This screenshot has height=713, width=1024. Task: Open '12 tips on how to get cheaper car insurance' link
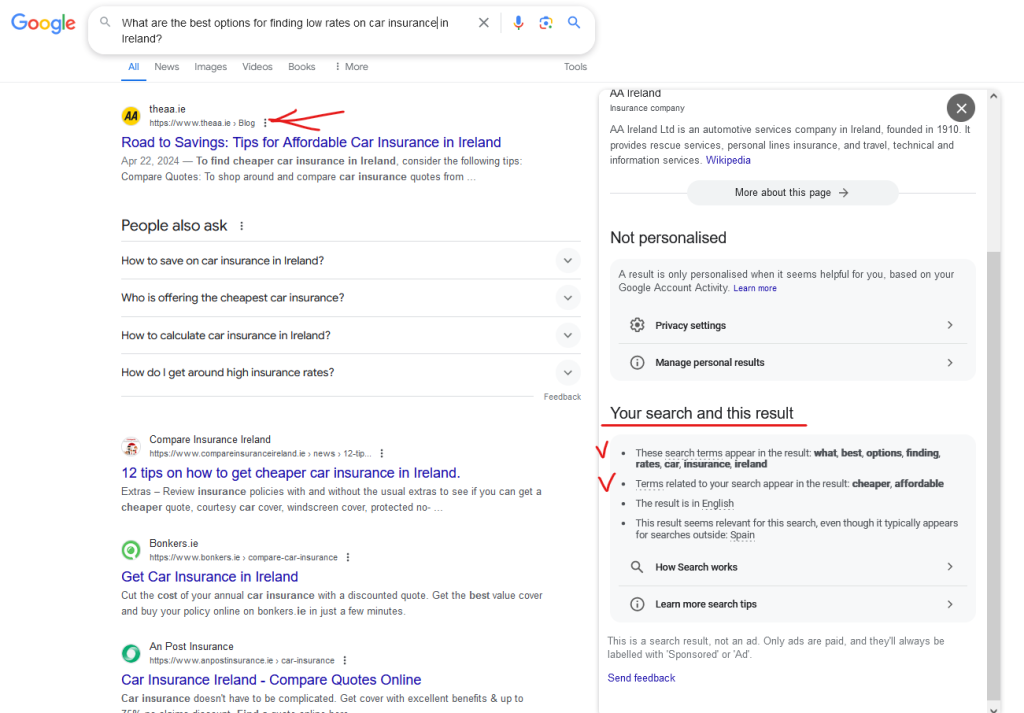(x=291, y=473)
